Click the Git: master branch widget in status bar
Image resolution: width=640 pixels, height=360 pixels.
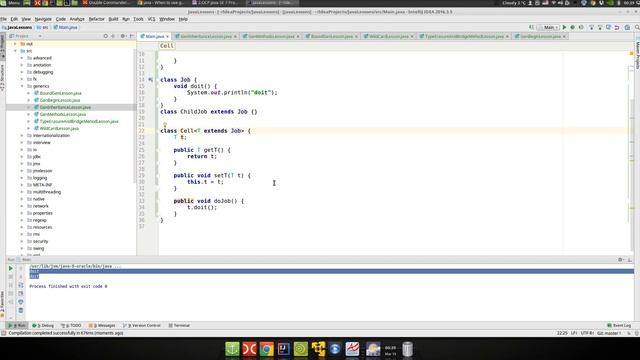point(609,333)
